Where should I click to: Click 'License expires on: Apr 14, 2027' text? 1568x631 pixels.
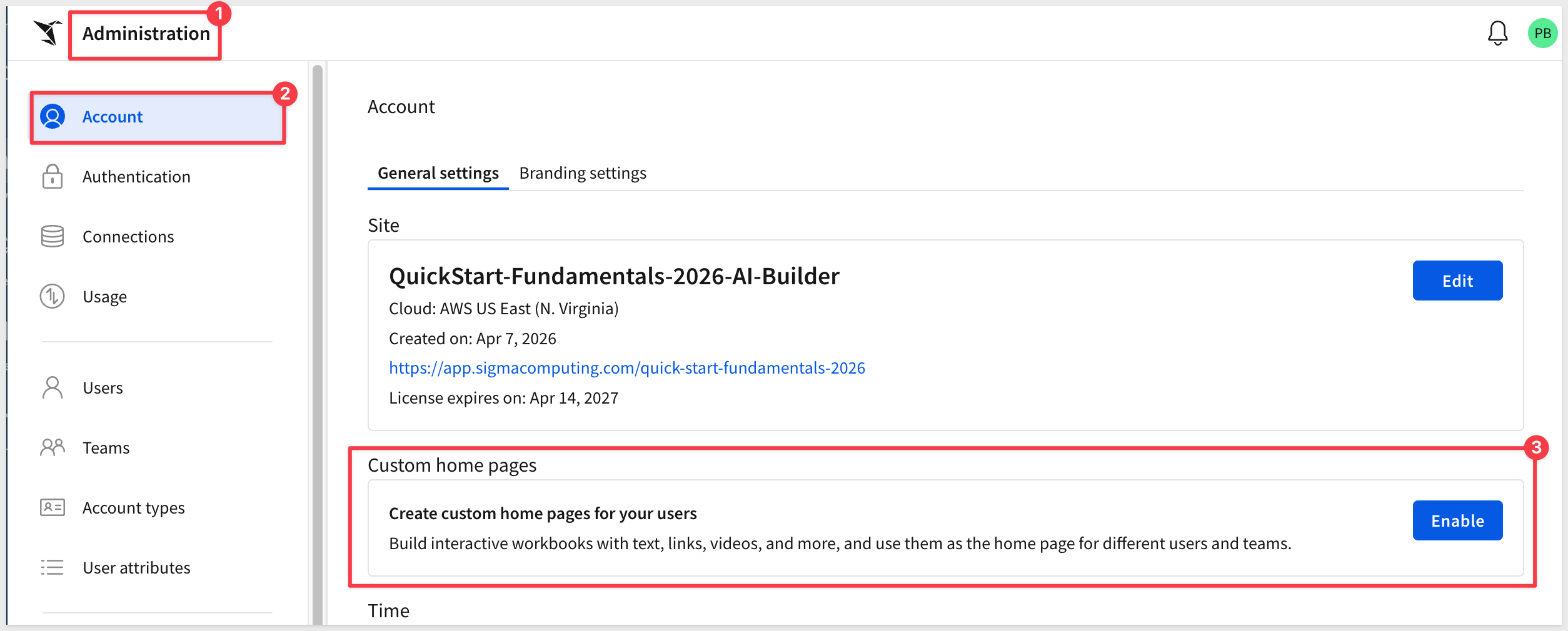504,398
